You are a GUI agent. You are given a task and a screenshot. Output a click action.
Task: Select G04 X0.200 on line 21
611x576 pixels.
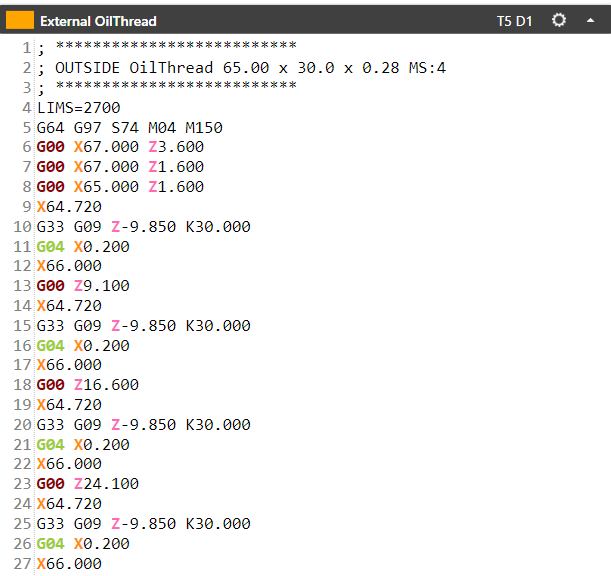[83, 444]
